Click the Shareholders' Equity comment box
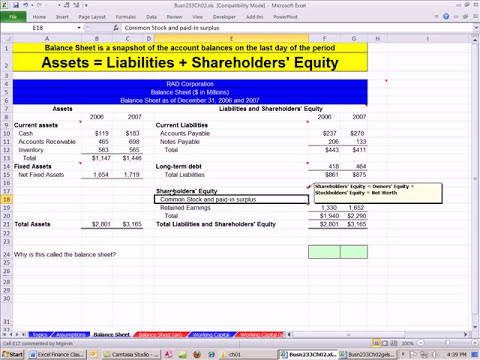This screenshot has width=480, height=360. click(x=378, y=193)
